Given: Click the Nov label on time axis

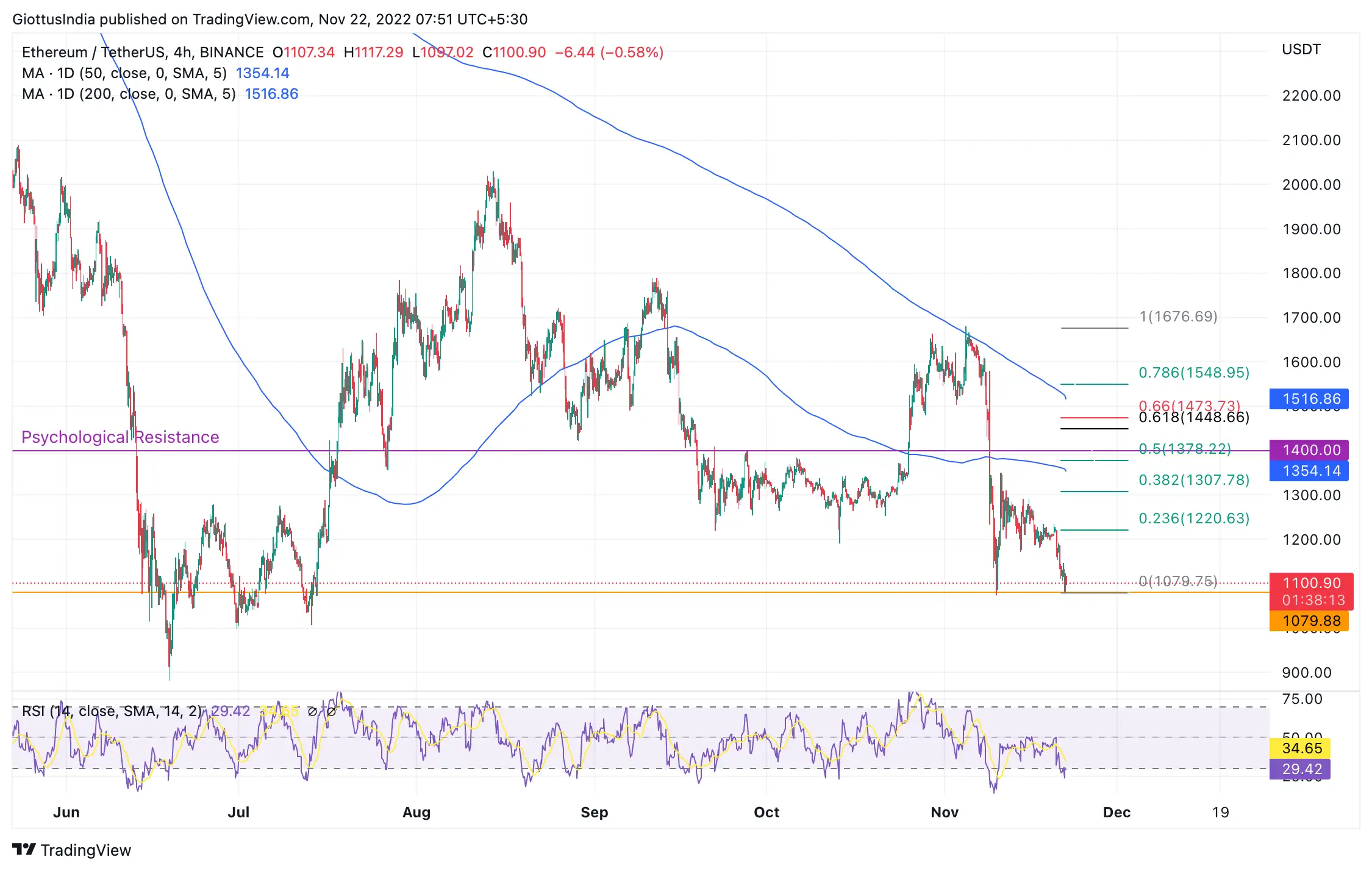Looking at the screenshot, I should click(x=945, y=812).
